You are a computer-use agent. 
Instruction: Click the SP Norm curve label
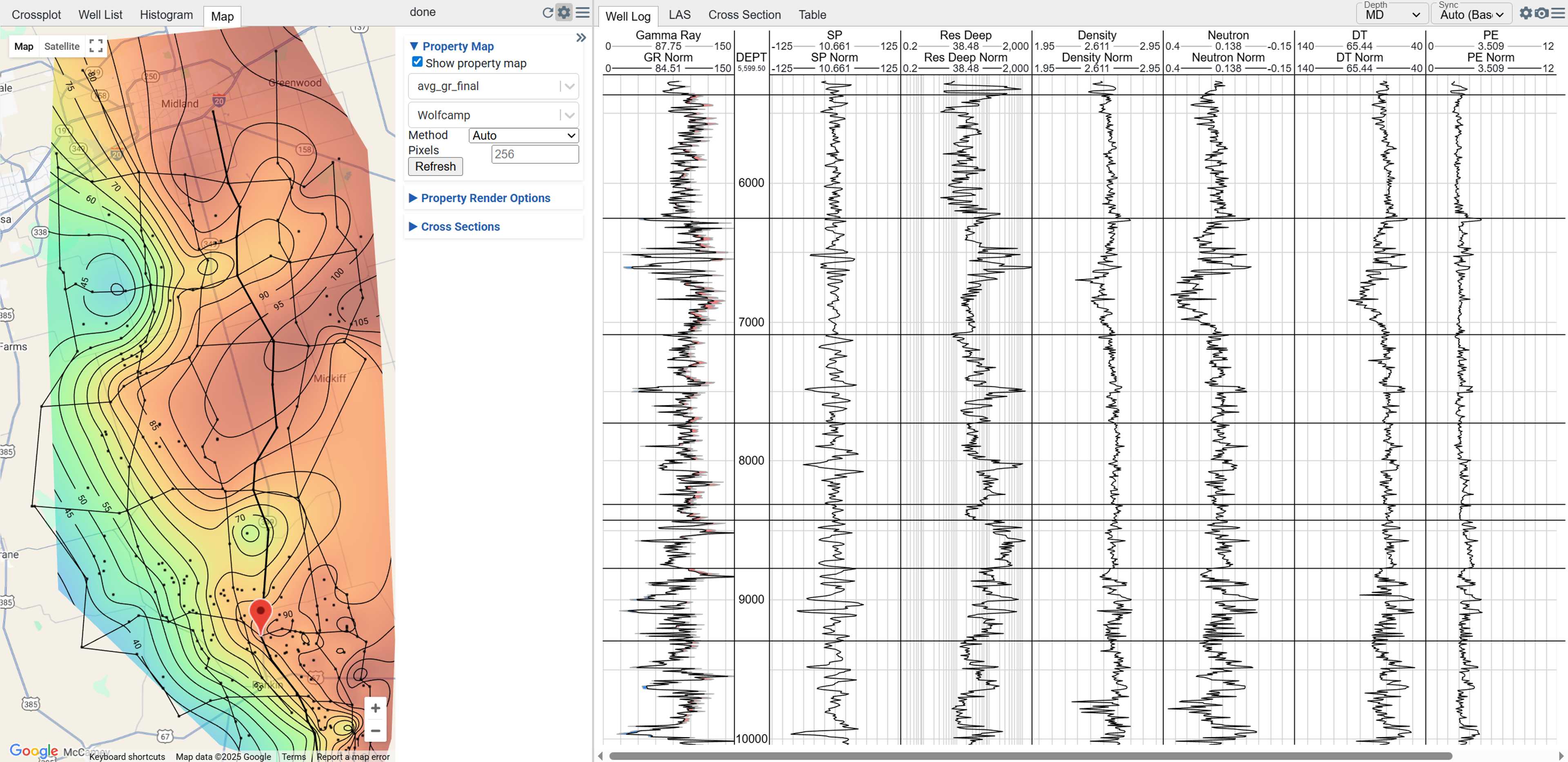pyautogui.click(x=834, y=57)
